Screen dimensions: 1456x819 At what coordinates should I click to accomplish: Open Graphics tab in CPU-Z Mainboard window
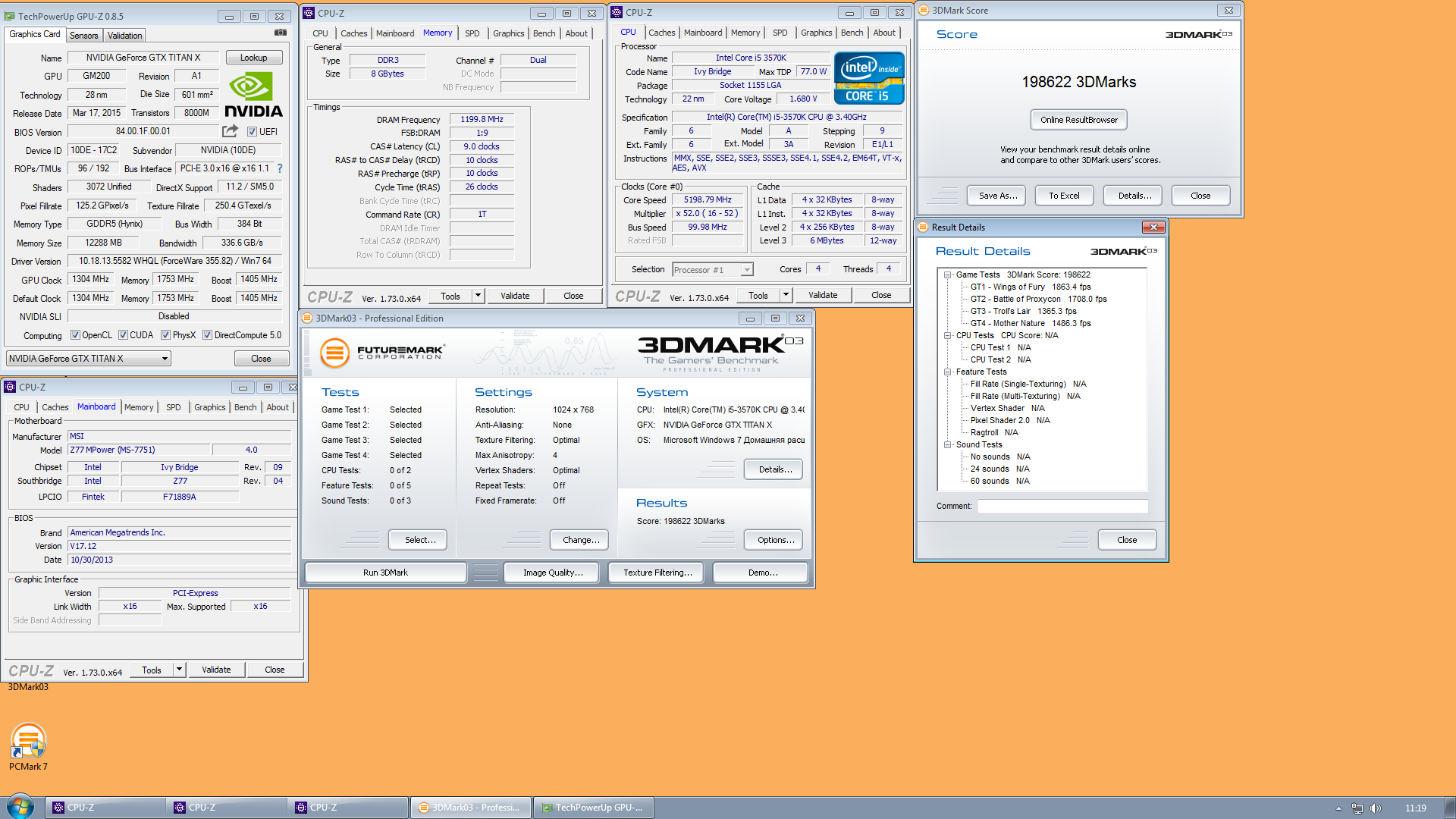(210, 407)
